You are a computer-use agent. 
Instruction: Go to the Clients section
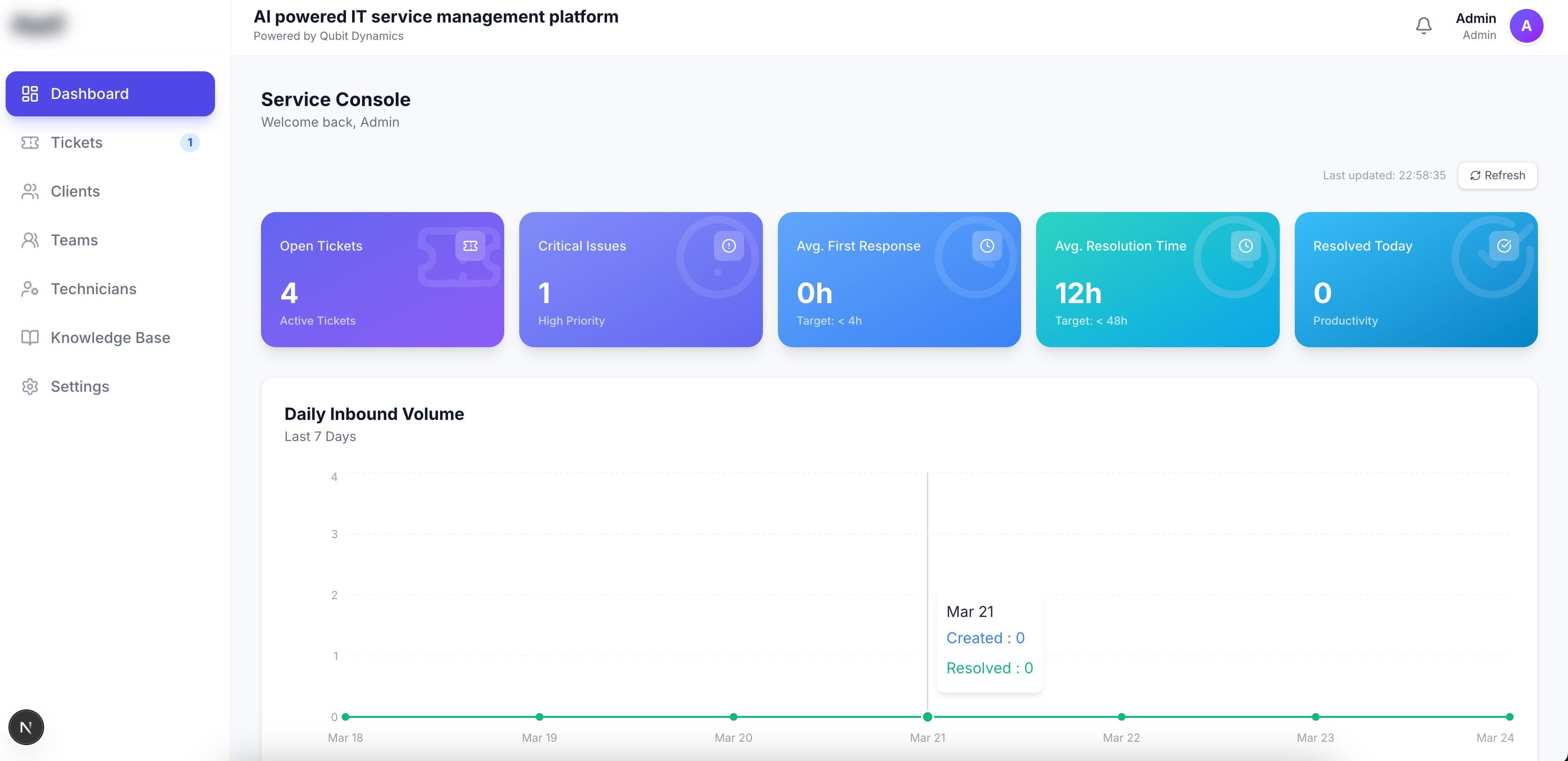pos(75,191)
